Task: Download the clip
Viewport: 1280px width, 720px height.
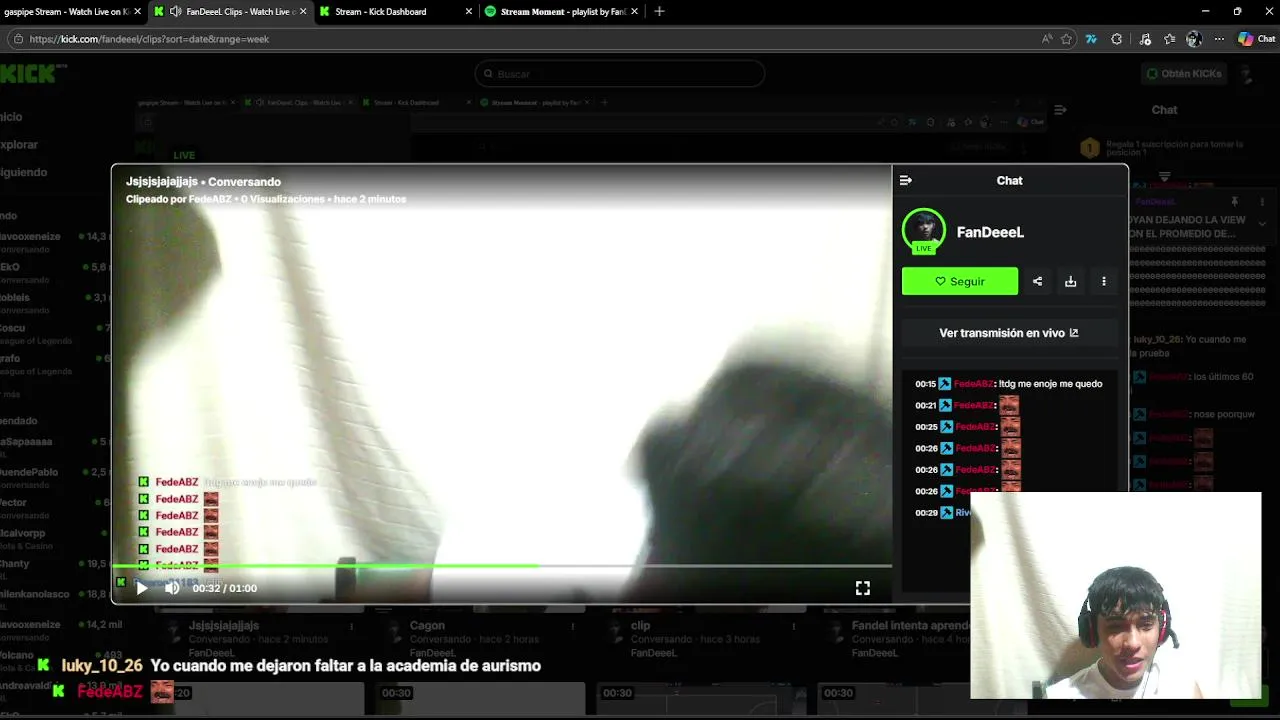Action: (x=1070, y=281)
